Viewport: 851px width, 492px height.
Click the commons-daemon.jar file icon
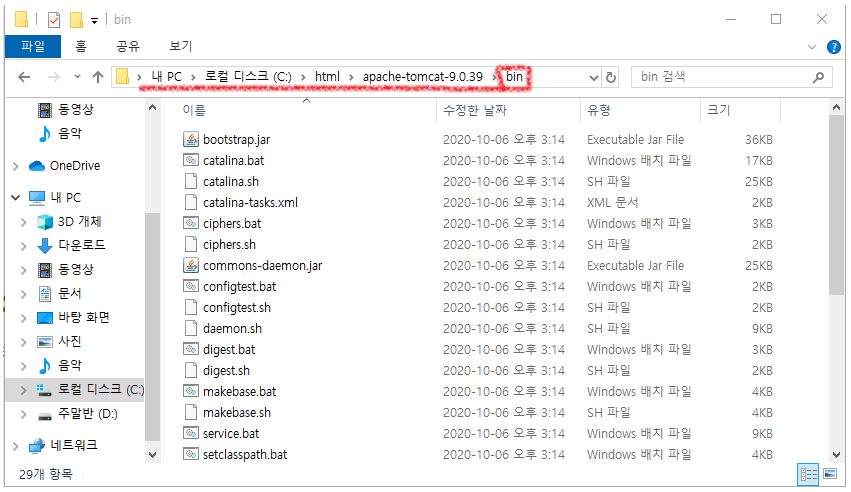(x=190, y=265)
